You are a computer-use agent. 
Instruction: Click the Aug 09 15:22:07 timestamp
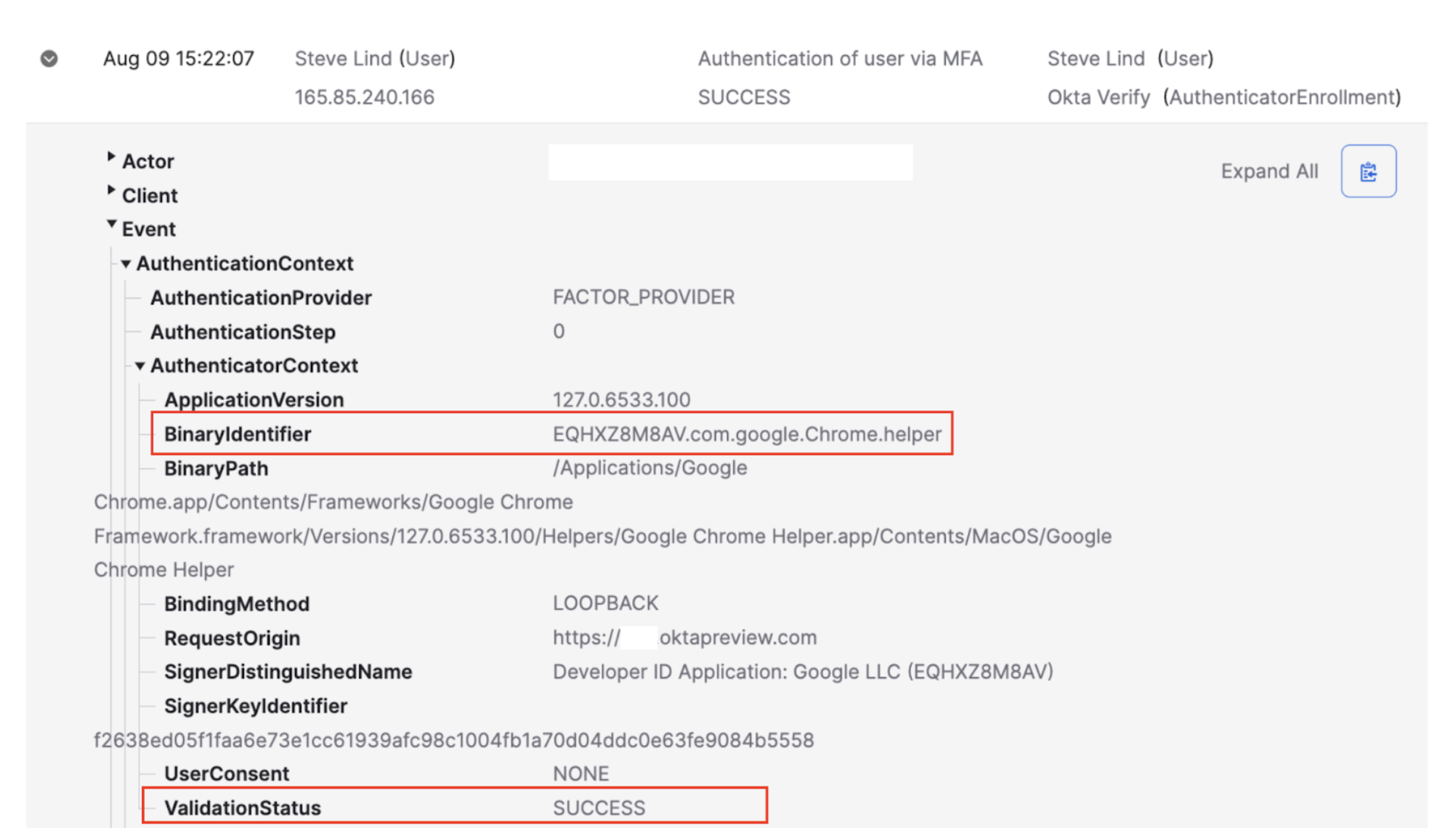pyautogui.click(x=179, y=59)
